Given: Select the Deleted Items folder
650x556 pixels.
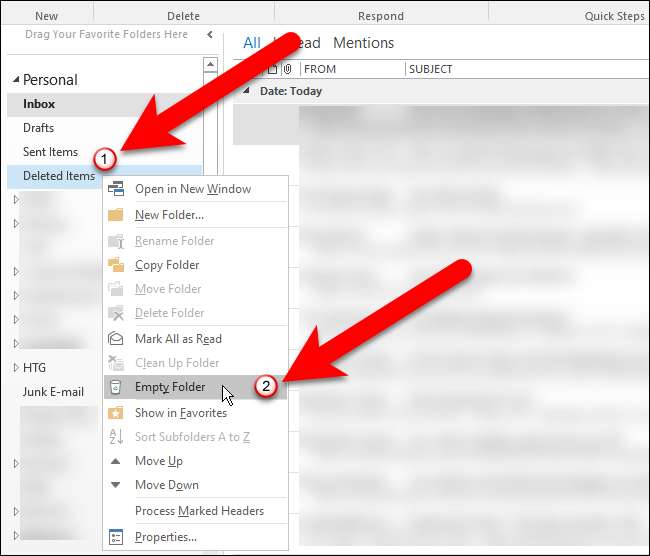Looking at the screenshot, I should pyautogui.click(x=59, y=176).
